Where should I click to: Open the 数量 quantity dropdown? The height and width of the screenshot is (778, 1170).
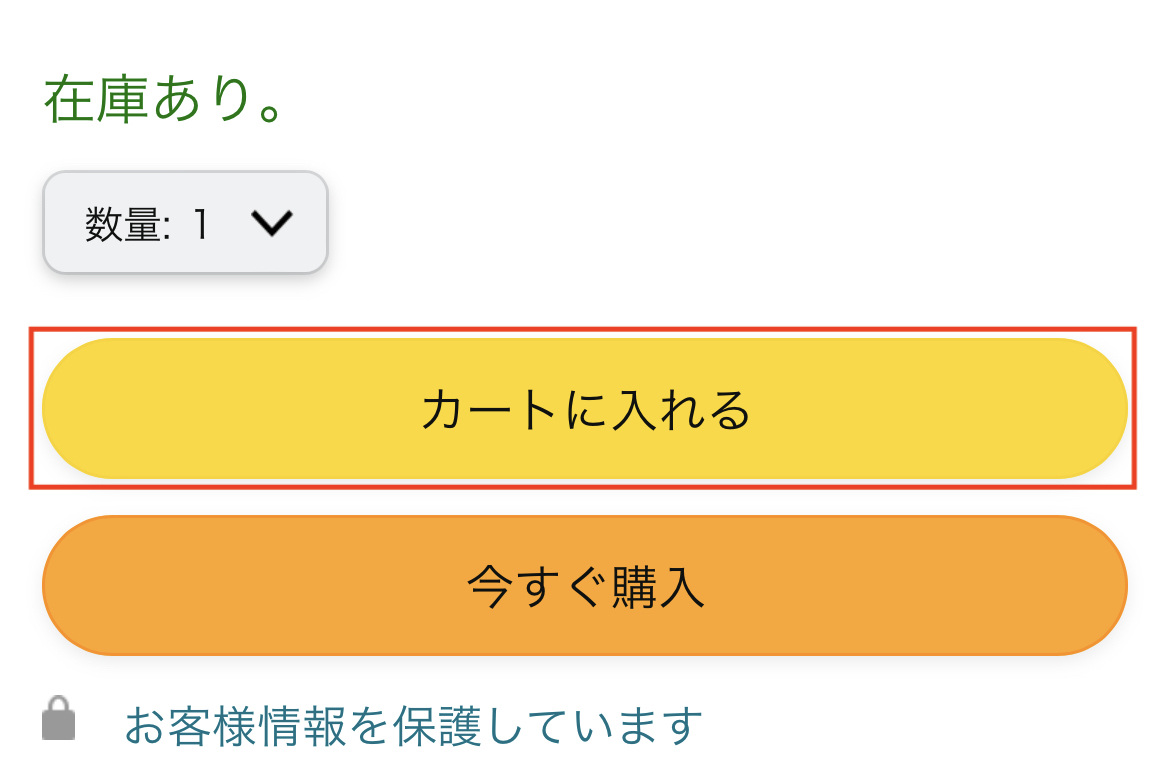click(x=185, y=223)
